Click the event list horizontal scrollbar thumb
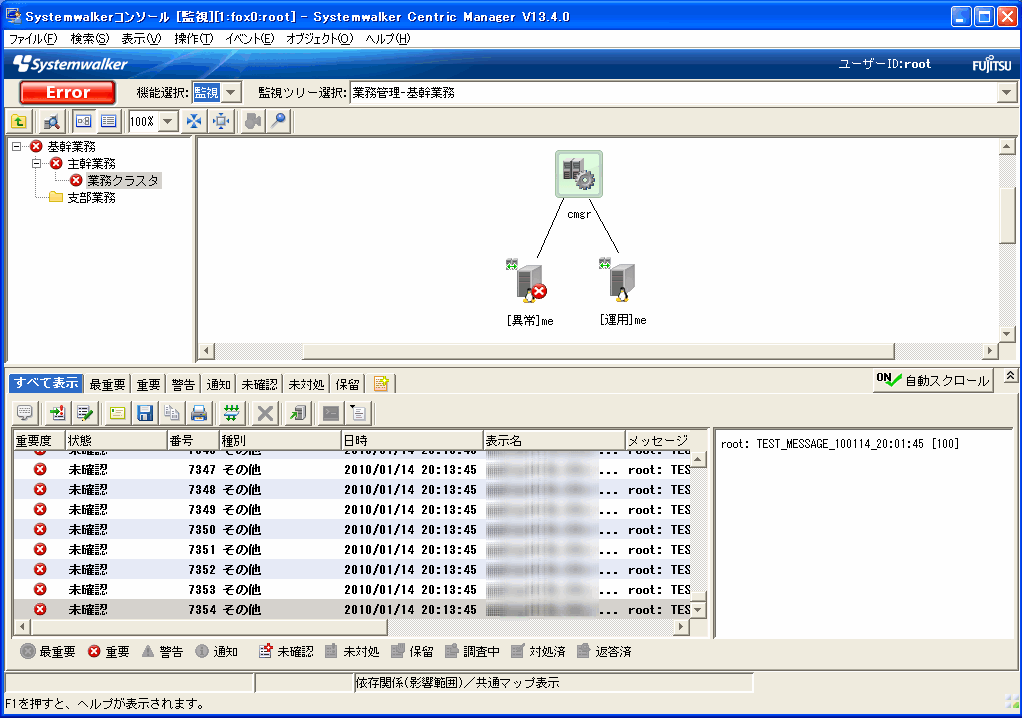 tap(209, 627)
